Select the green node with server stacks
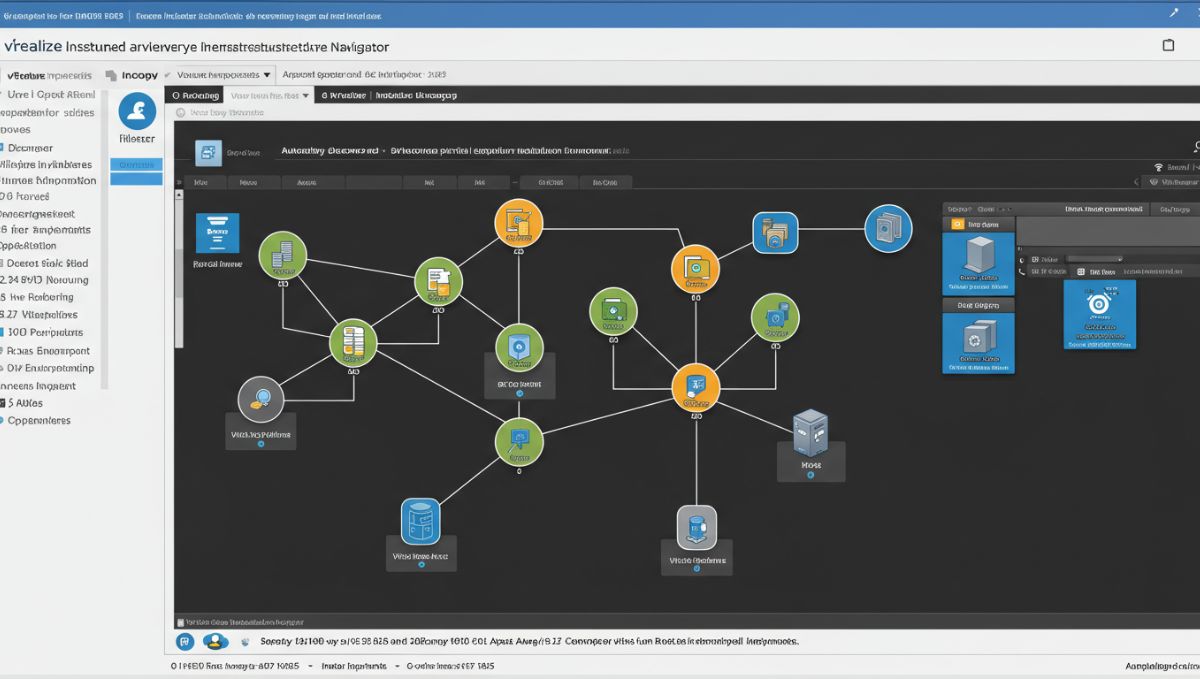The height and width of the screenshot is (679, 1200). point(282,254)
